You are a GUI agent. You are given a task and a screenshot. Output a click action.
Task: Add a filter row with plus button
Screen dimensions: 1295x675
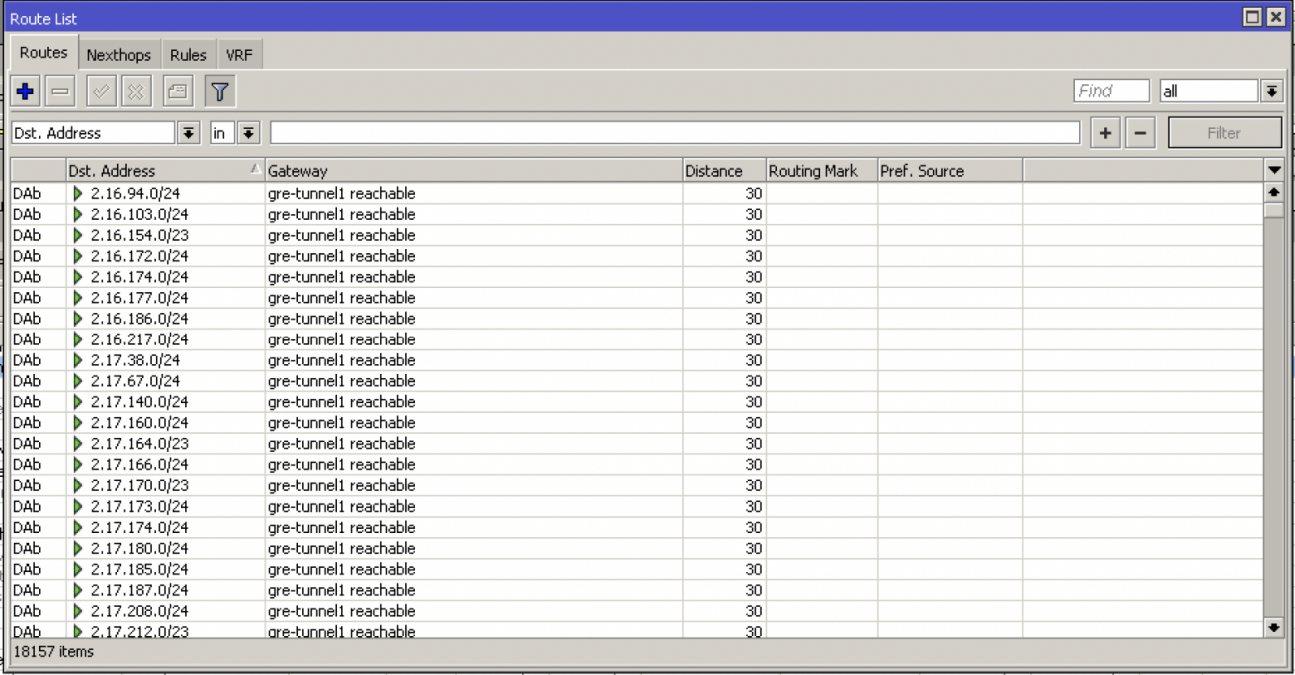[1106, 133]
